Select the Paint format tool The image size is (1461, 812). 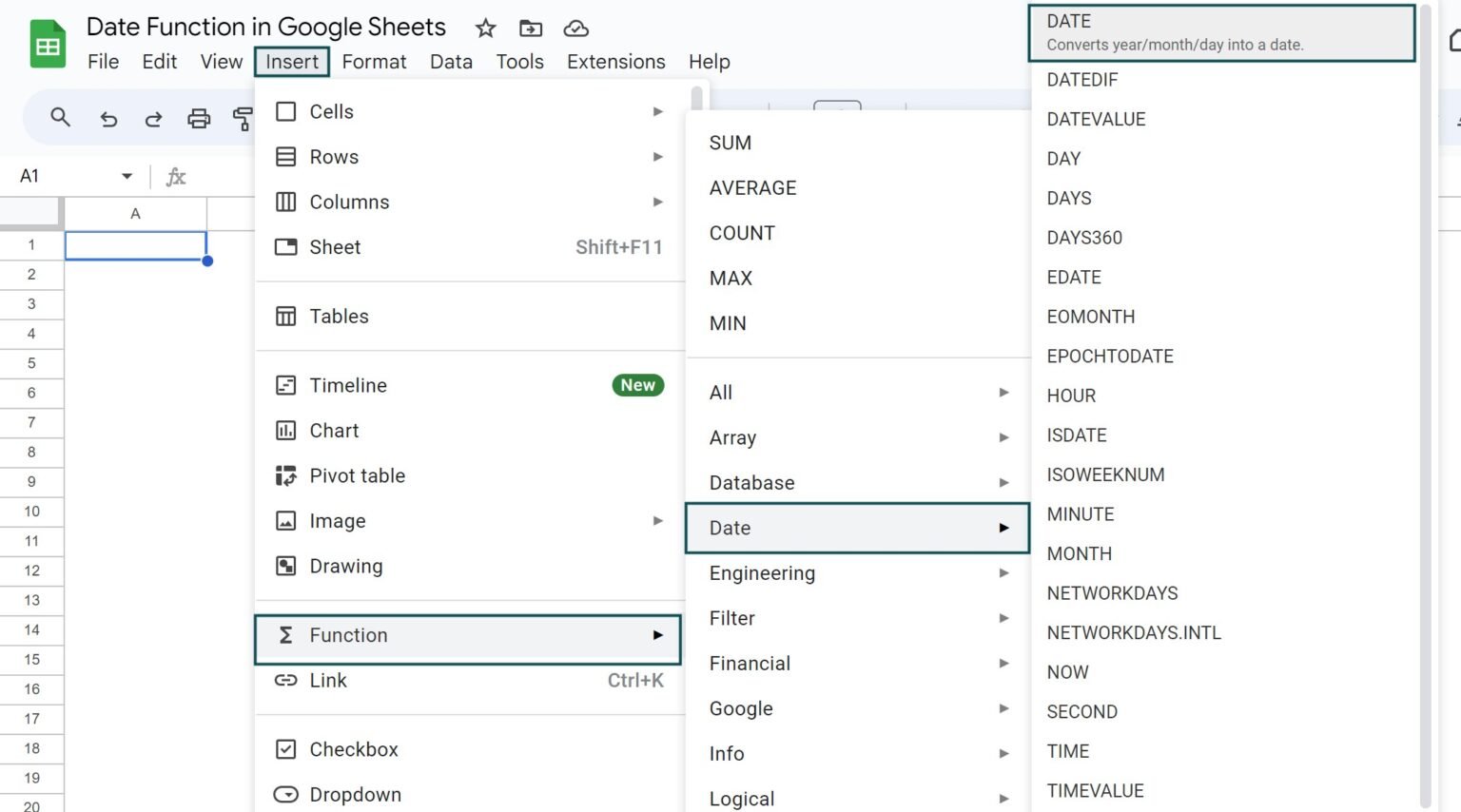(243, 118)
